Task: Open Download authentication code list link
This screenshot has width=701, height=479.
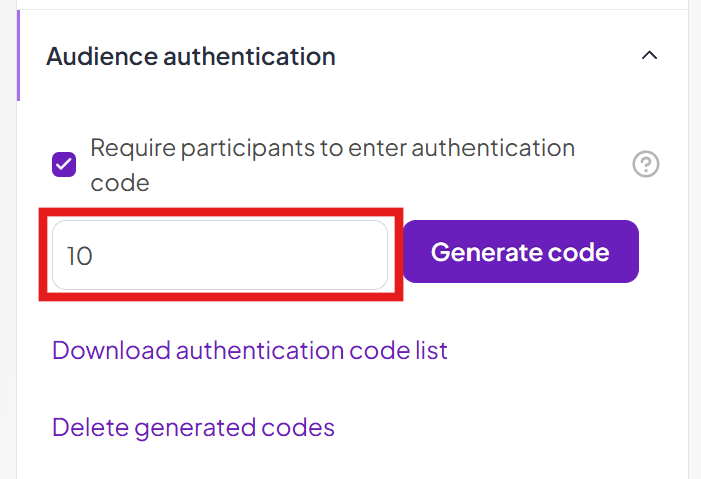Action: point(250,351)
